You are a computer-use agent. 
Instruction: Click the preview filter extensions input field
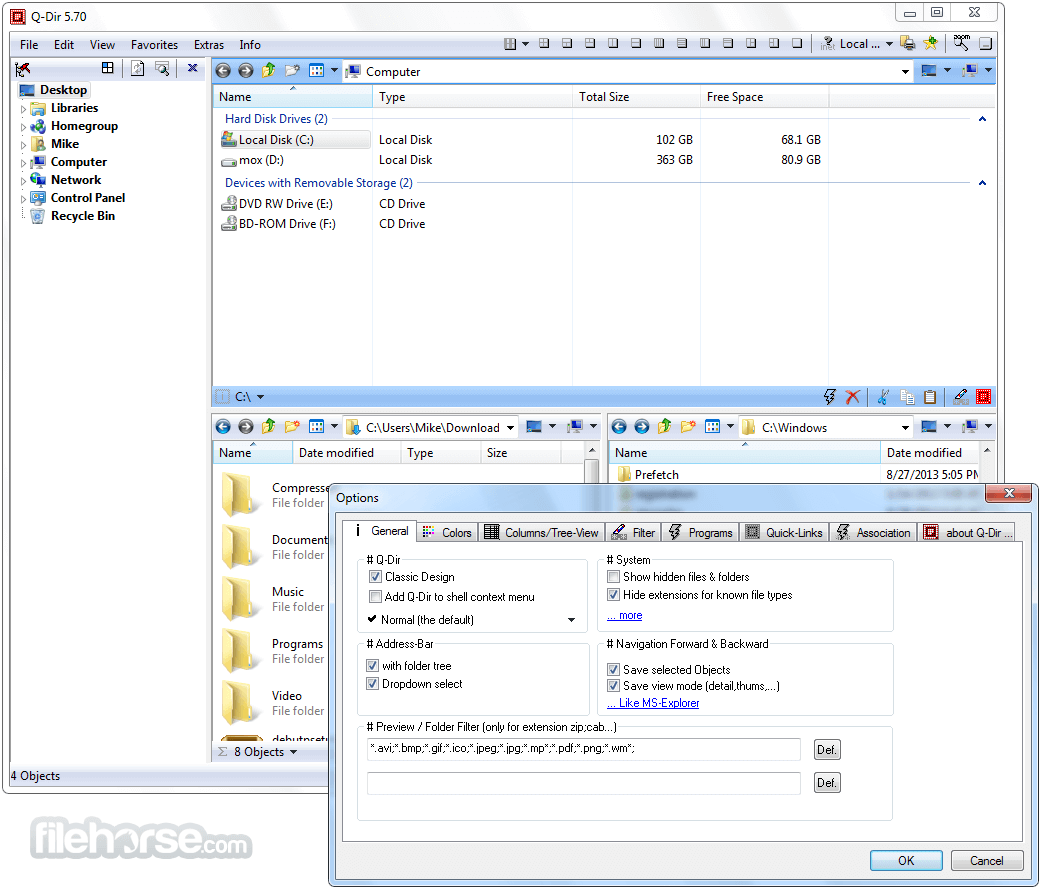click(584, 749)
